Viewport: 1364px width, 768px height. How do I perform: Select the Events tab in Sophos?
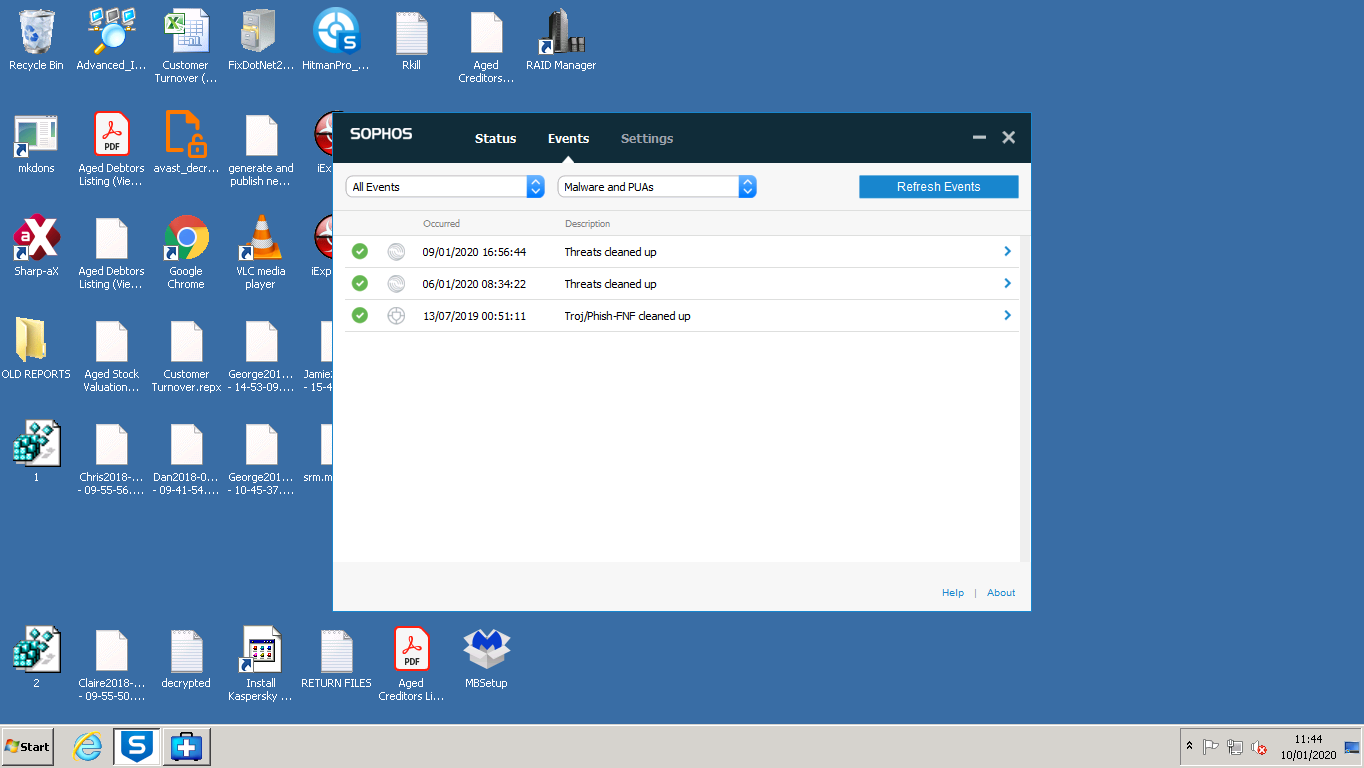[568, 139]
